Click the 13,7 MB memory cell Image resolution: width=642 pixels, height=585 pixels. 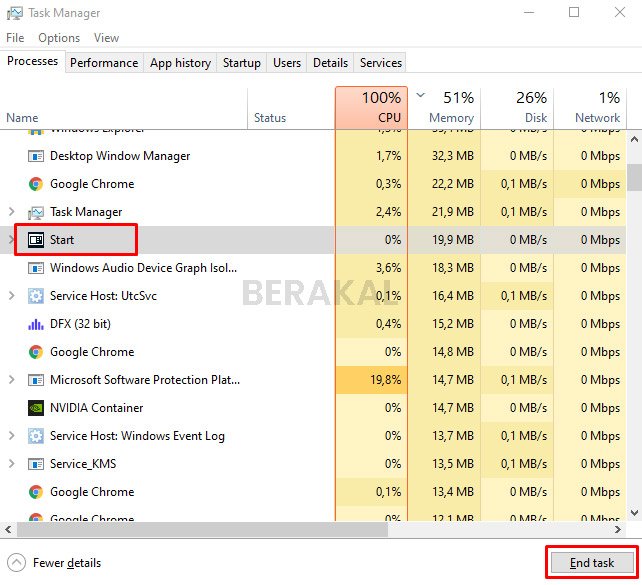[444, 436]
